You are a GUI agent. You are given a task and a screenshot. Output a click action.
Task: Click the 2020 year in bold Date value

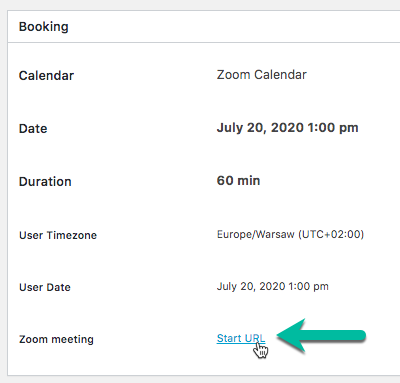click(x=287, y=128)
